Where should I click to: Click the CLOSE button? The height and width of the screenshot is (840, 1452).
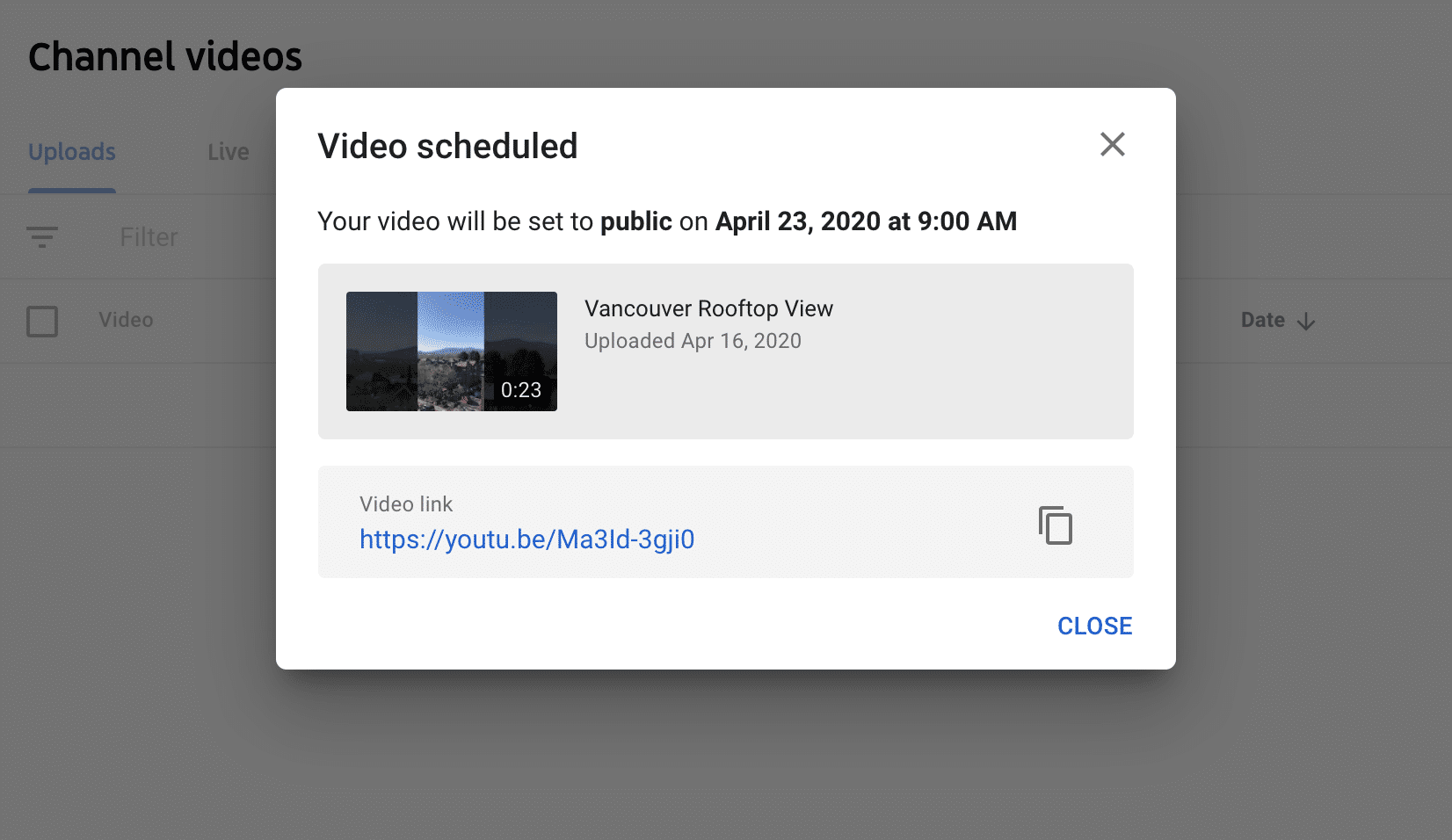[1093, 626]
